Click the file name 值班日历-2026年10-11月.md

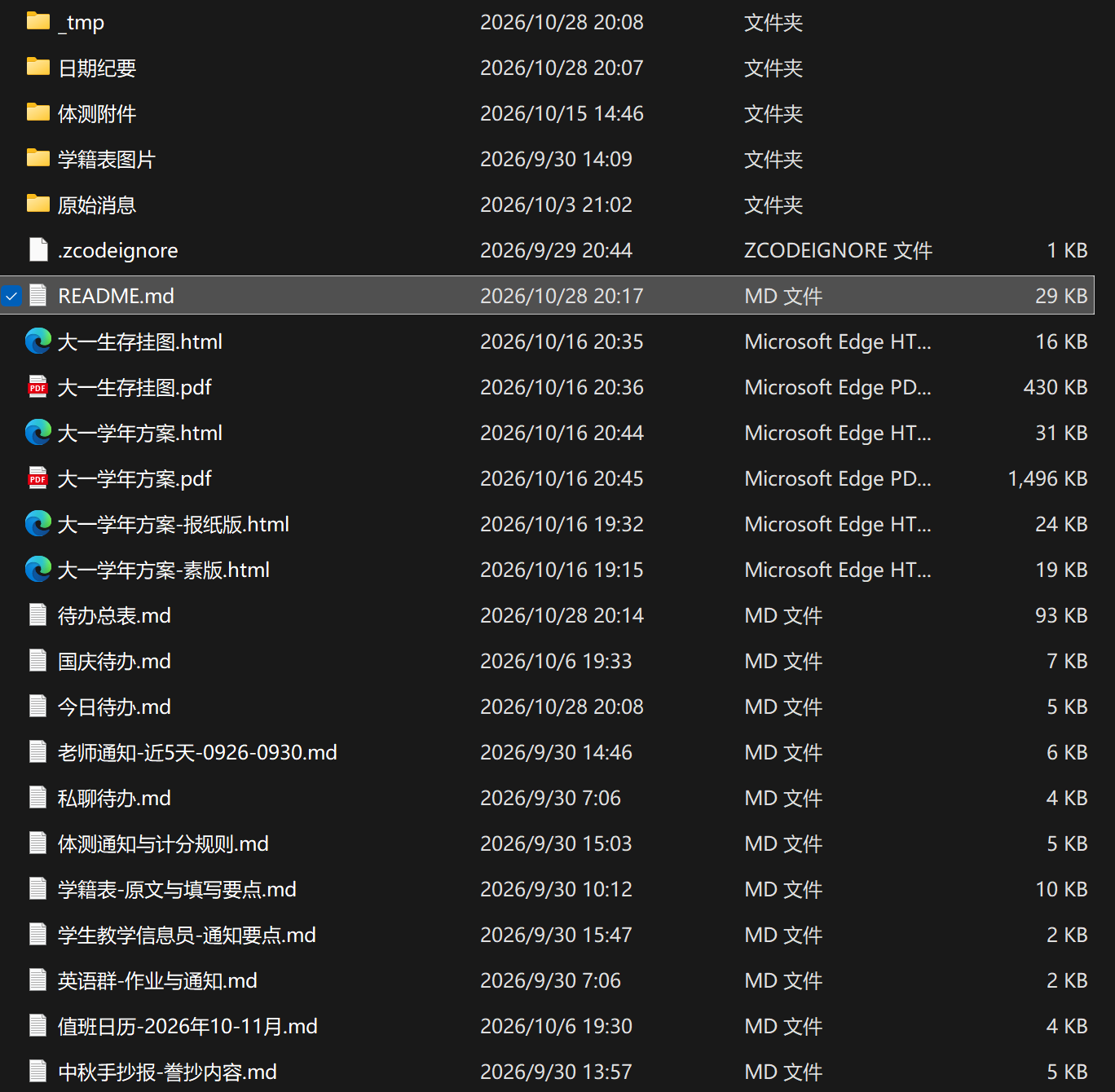(187, 1026)
